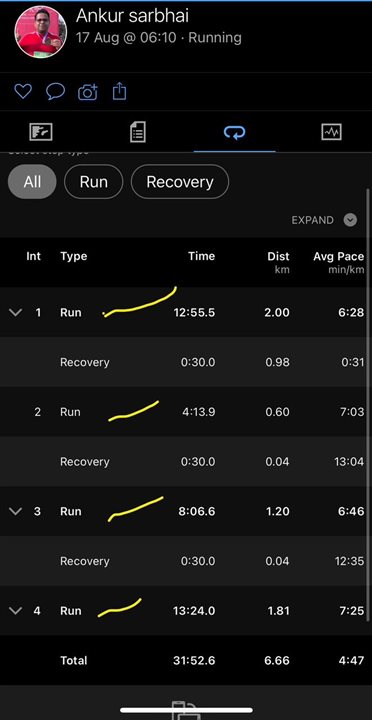Open comments via speech bubble icon

56,91
